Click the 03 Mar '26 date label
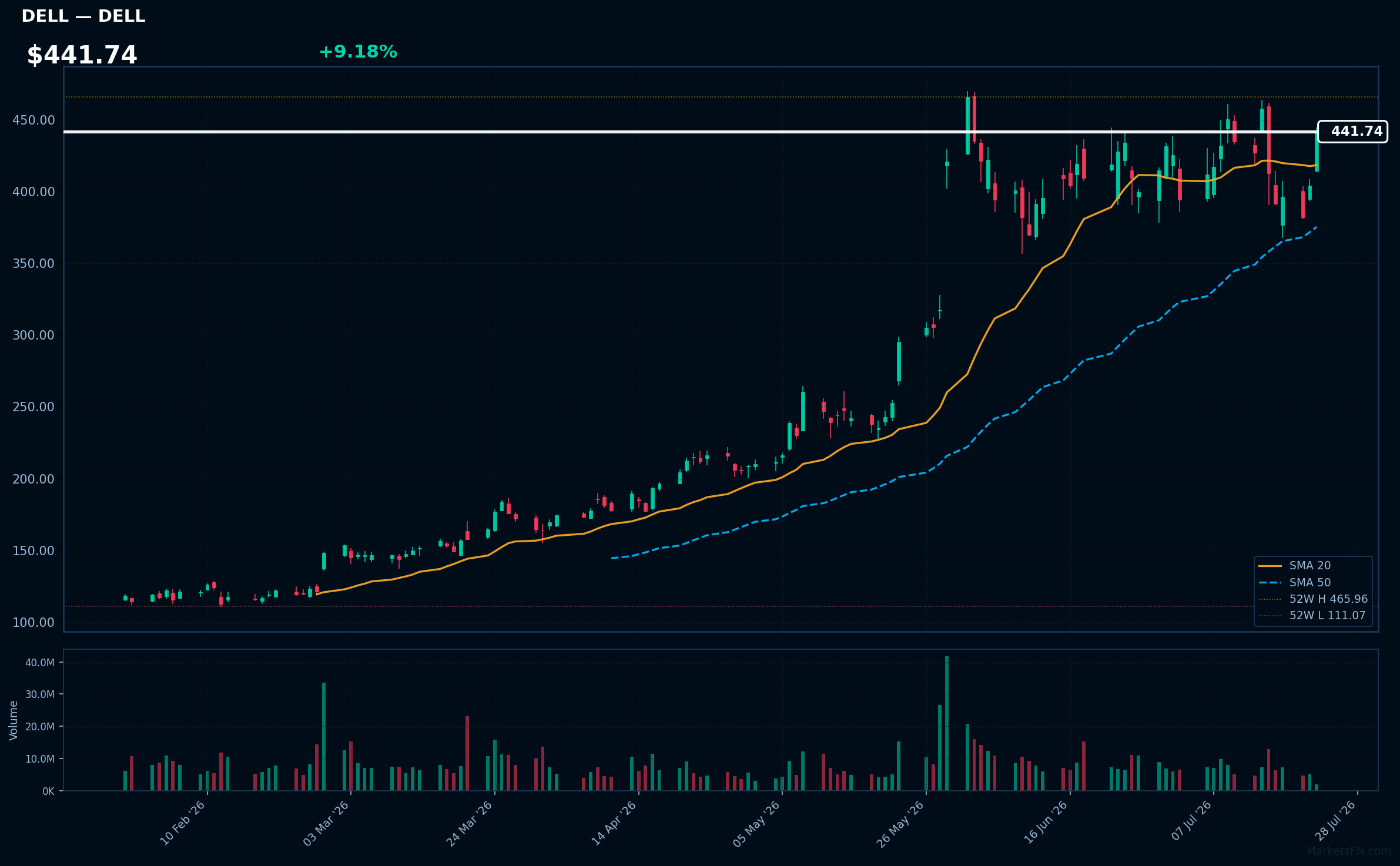This screenshot has width=1400, height=866. point(327,823)
